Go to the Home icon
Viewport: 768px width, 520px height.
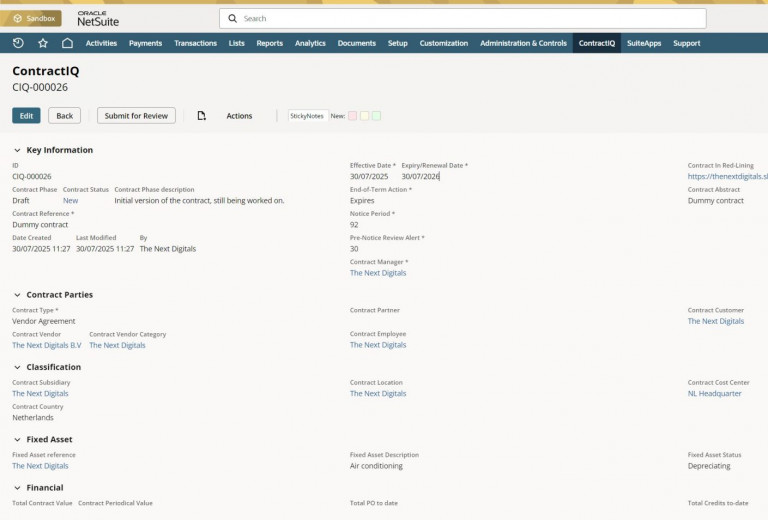tap(67, 43)
